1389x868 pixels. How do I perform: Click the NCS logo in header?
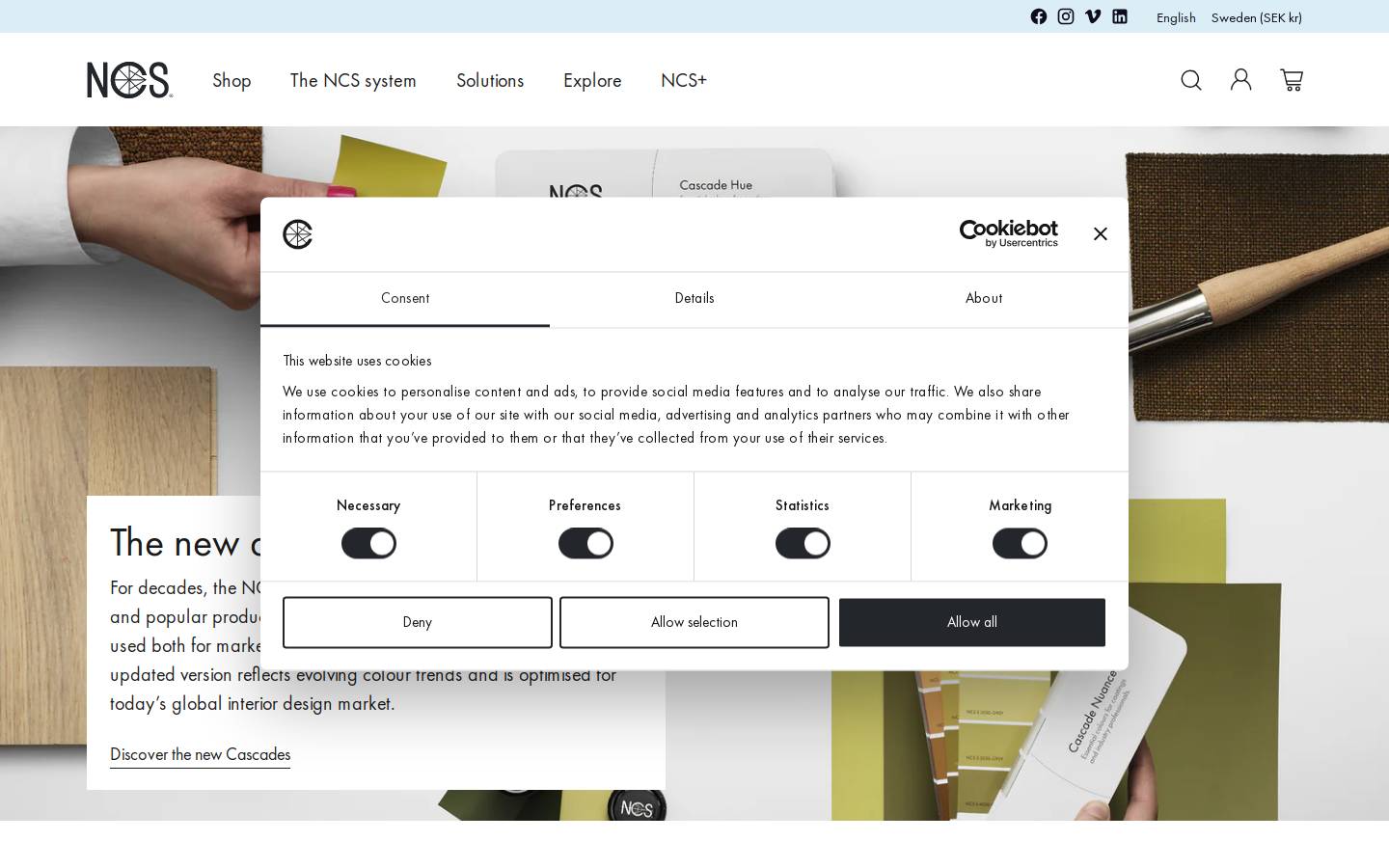tap(129, 80)
